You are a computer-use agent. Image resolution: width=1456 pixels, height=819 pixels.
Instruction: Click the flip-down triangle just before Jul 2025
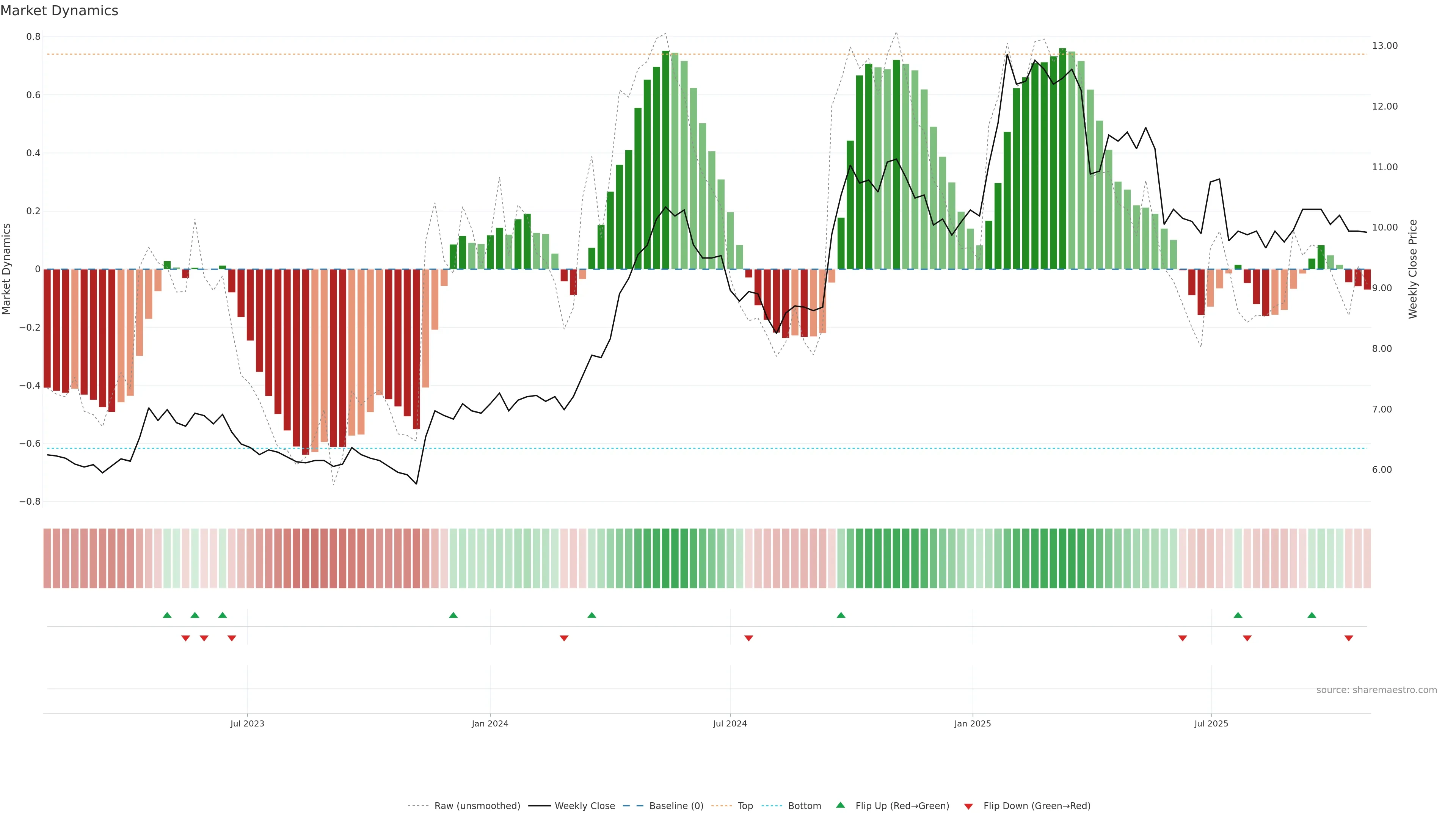1183,638
